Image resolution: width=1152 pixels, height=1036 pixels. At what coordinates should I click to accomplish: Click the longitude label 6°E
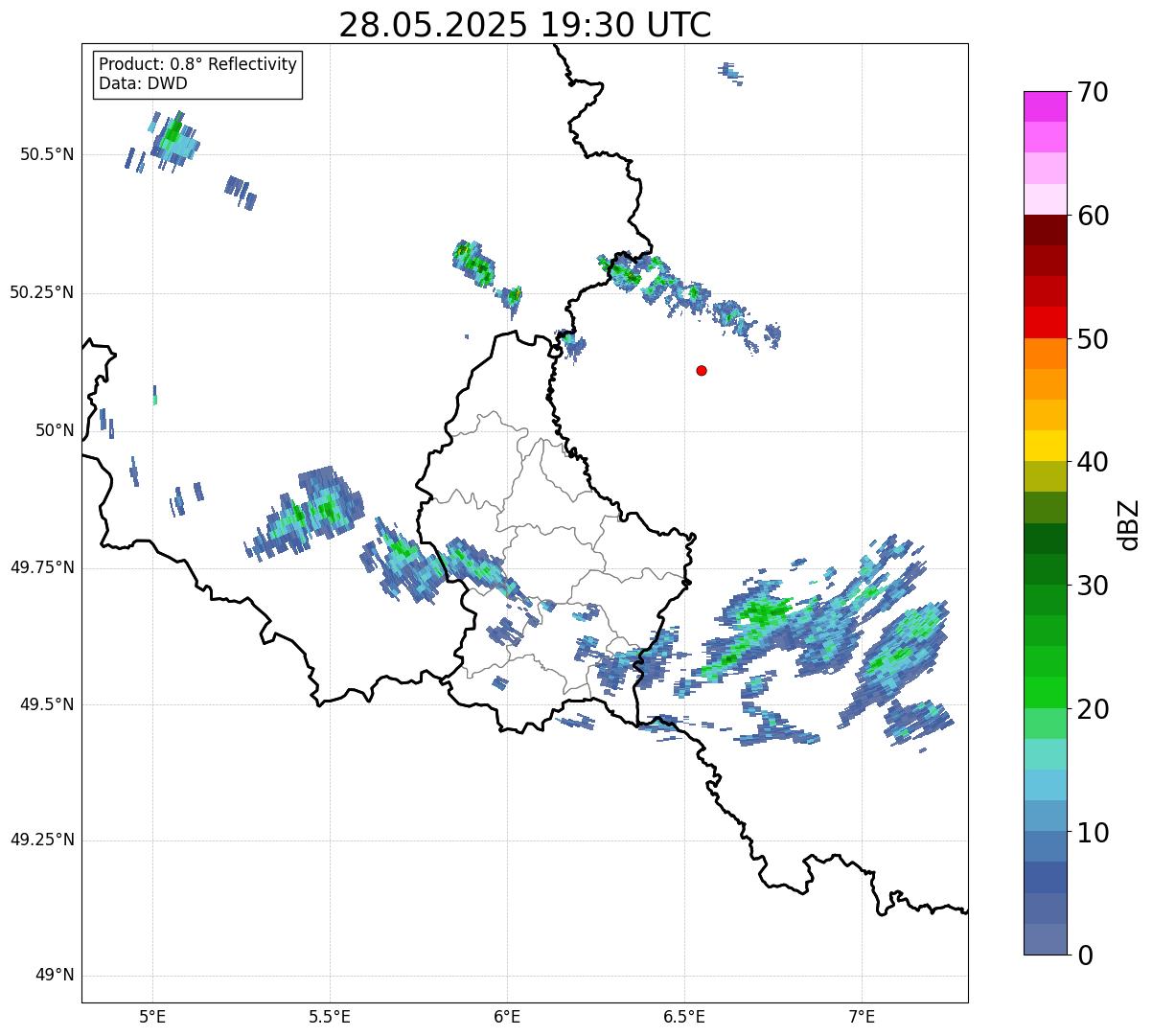507,1017
